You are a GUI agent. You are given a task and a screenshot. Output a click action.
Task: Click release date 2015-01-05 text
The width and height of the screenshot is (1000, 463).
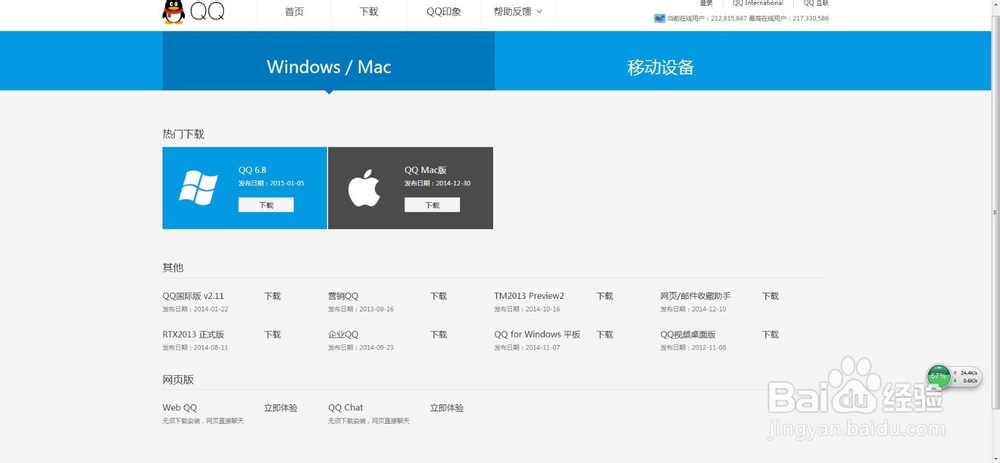286,184
